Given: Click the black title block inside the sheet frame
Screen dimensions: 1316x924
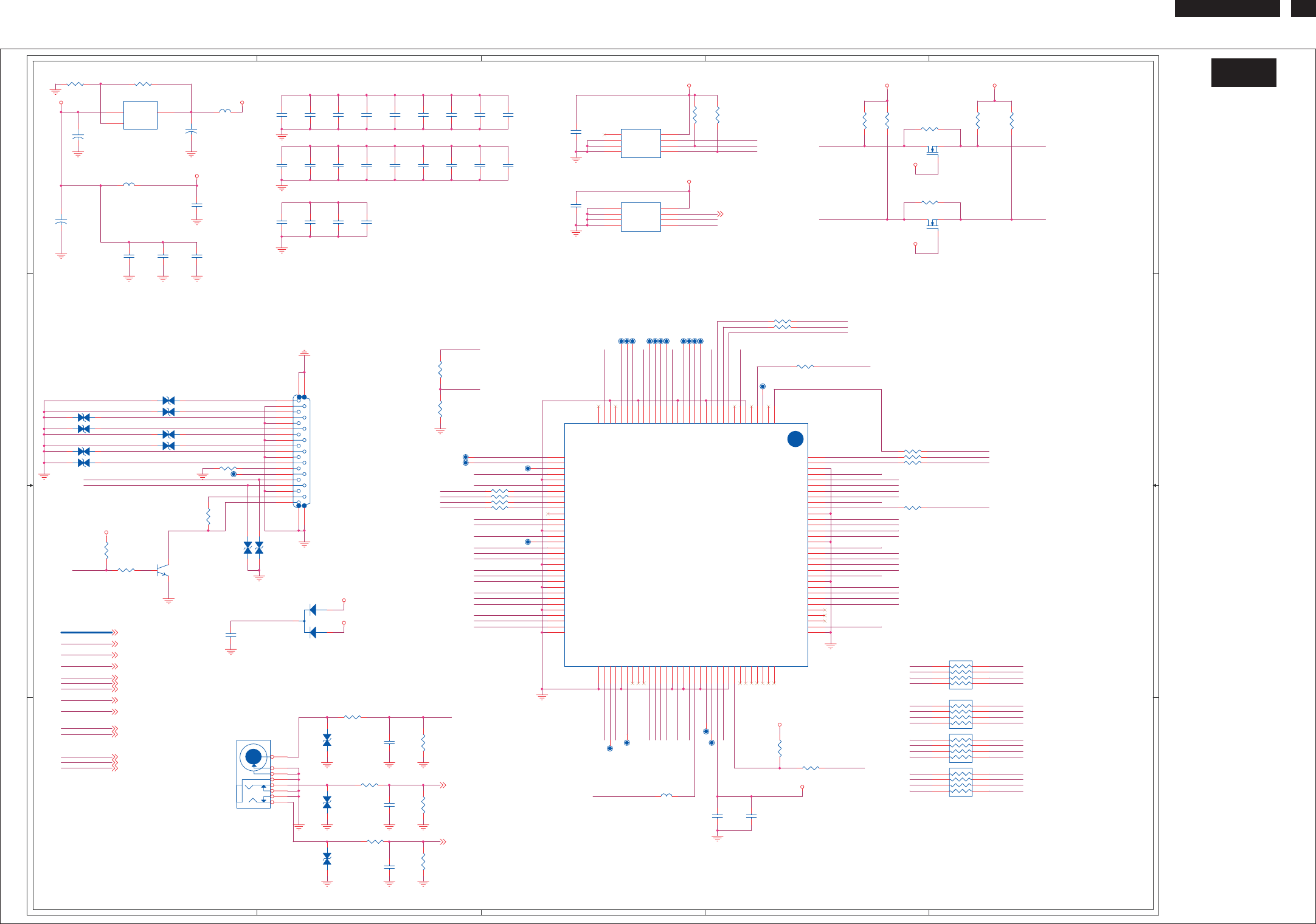Looking at the screenshot, I should pyautogui.click(x=1243, y=72).
